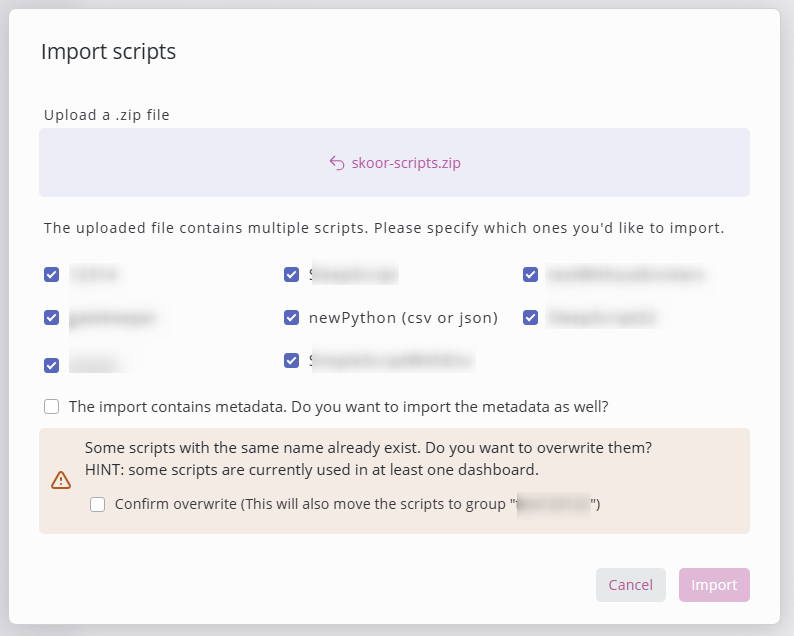Uncheck the checkbox immediately right of newPython label

click(530, 317)
